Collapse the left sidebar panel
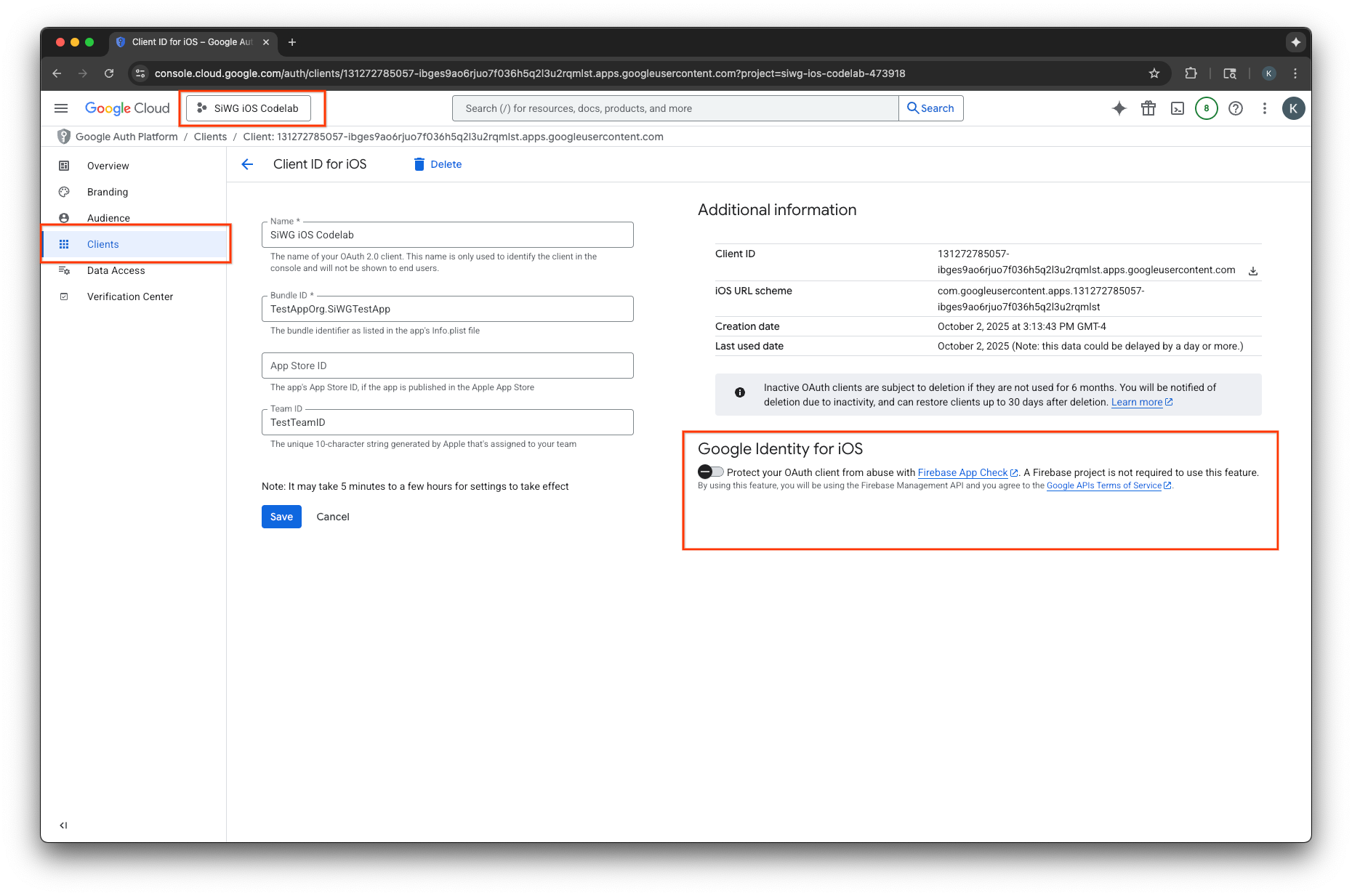 coord(63,825)
